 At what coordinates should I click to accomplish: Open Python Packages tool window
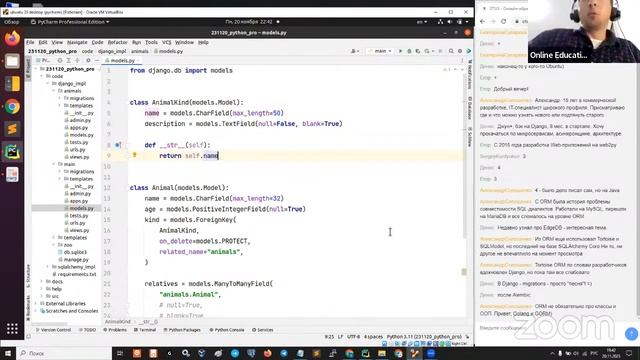pos(182,330)
